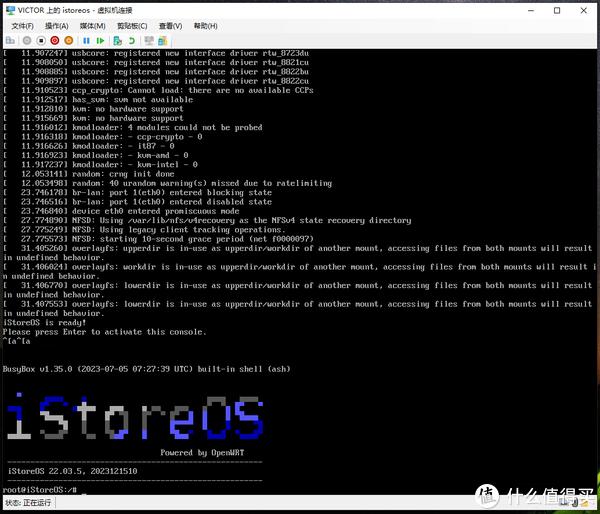
Task: Click the colorful rightmost toolbar icon
Action: point(163,41)
